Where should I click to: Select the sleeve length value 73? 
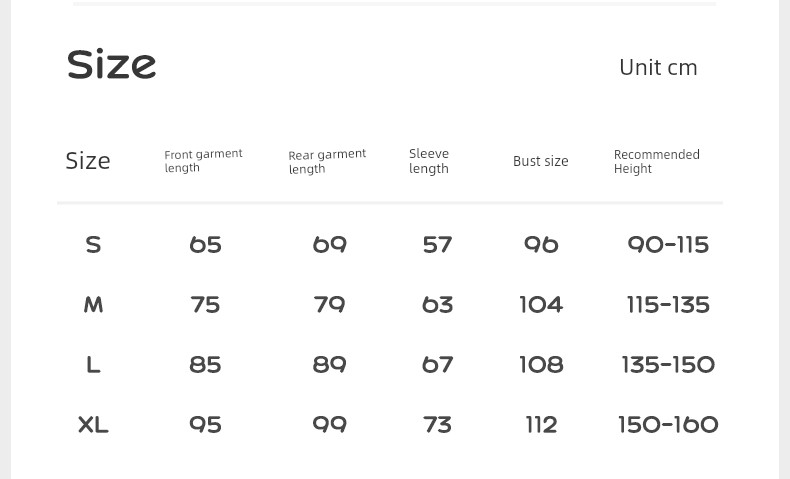coord(437,425)
